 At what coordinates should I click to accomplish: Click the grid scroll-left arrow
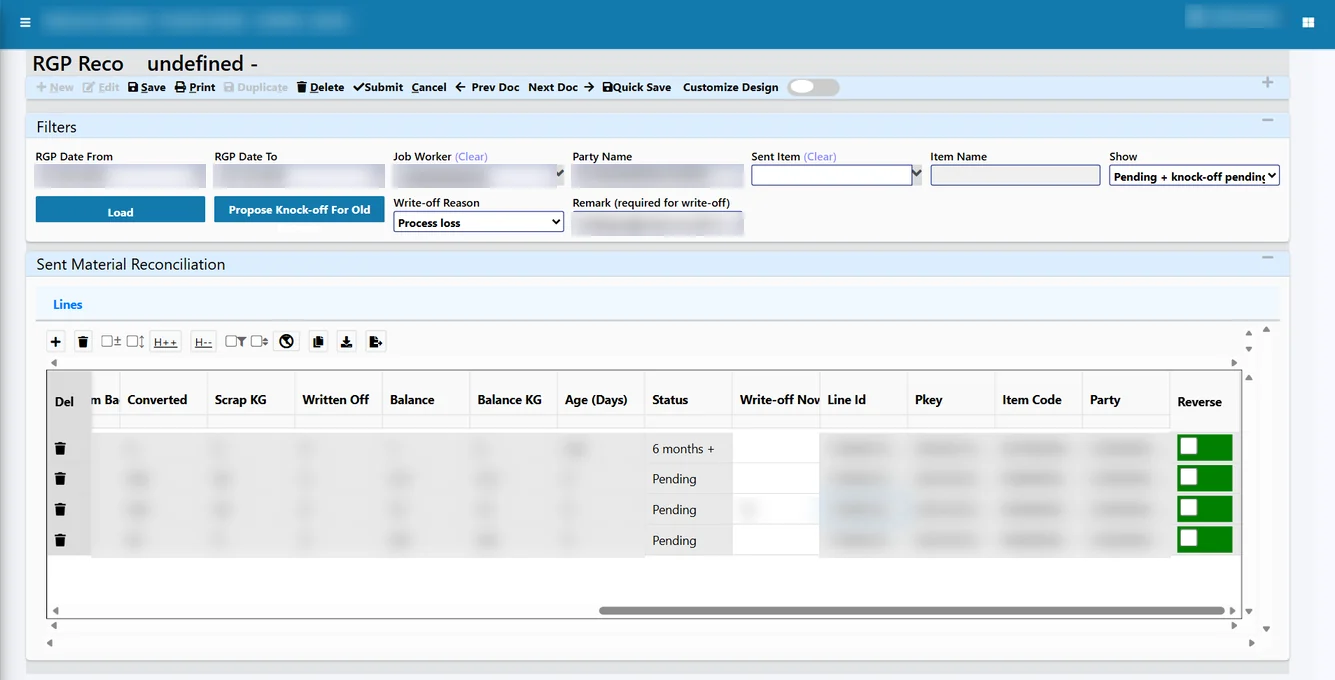55,610
